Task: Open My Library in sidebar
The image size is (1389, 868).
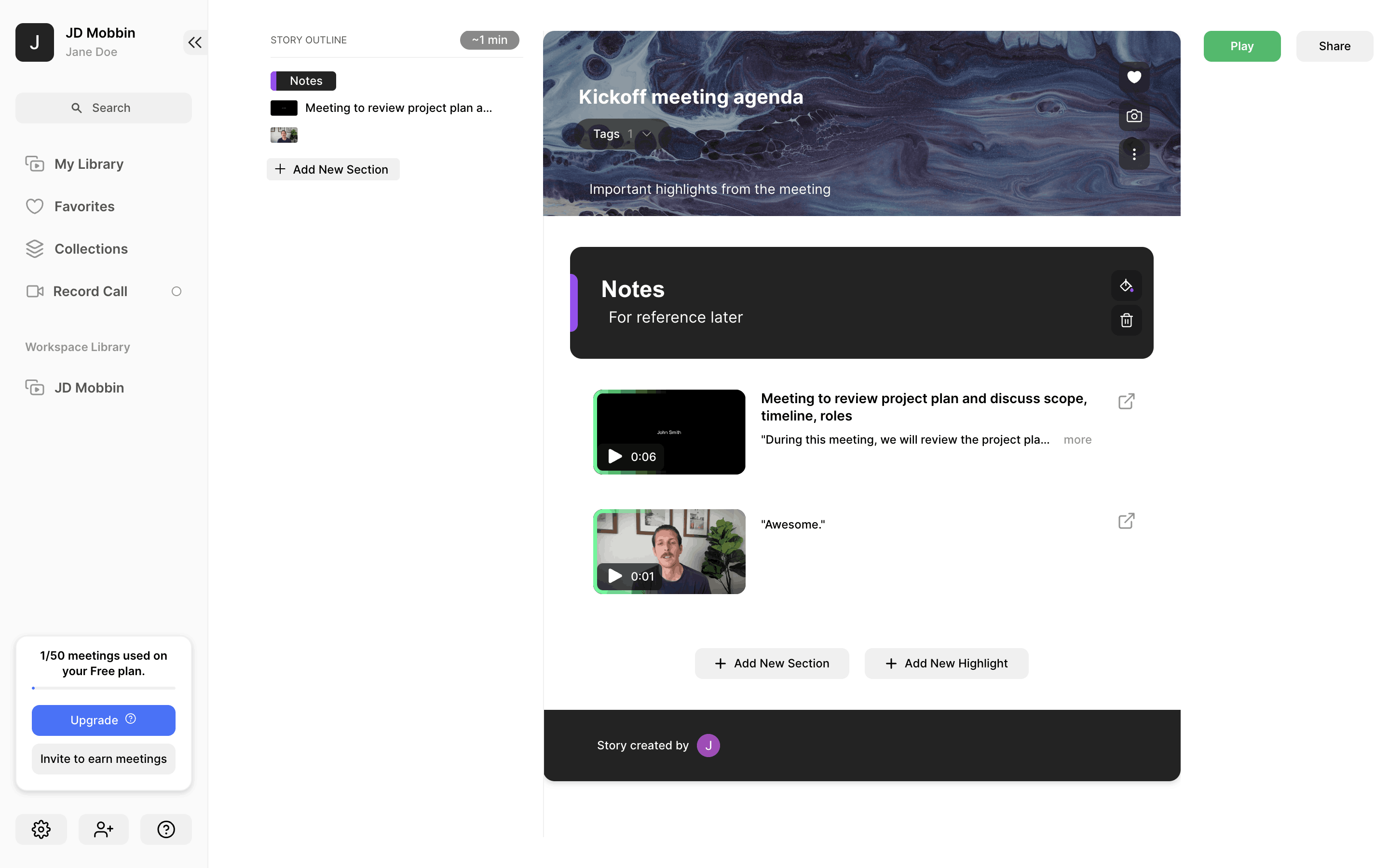Action: pos(89,164)
